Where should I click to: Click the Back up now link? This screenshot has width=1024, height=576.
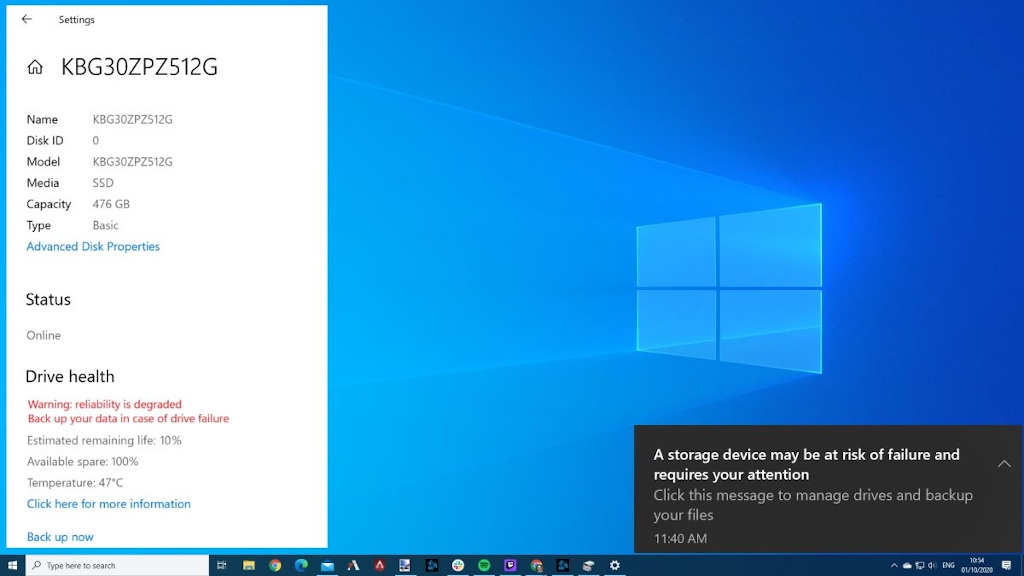click(59, 537)
